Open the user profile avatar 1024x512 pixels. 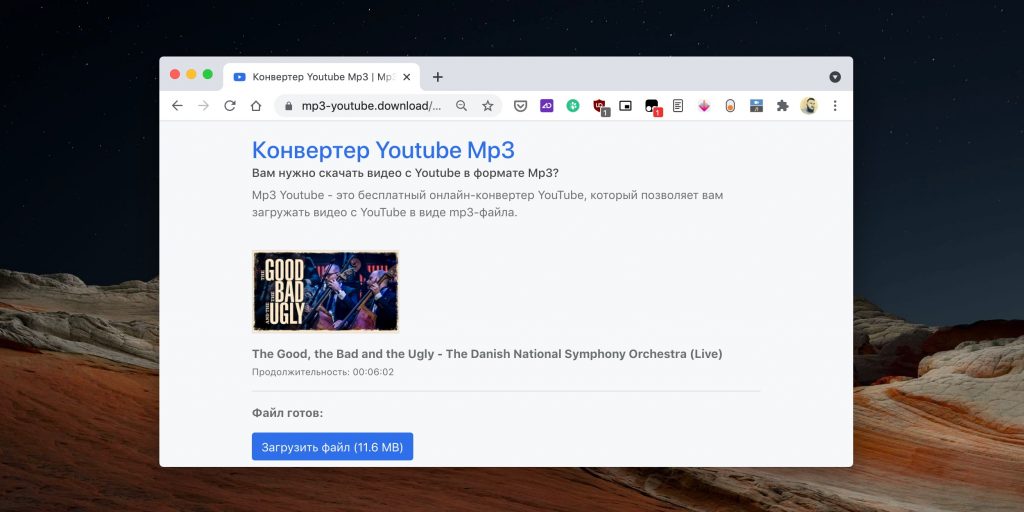tap(808, 106)
